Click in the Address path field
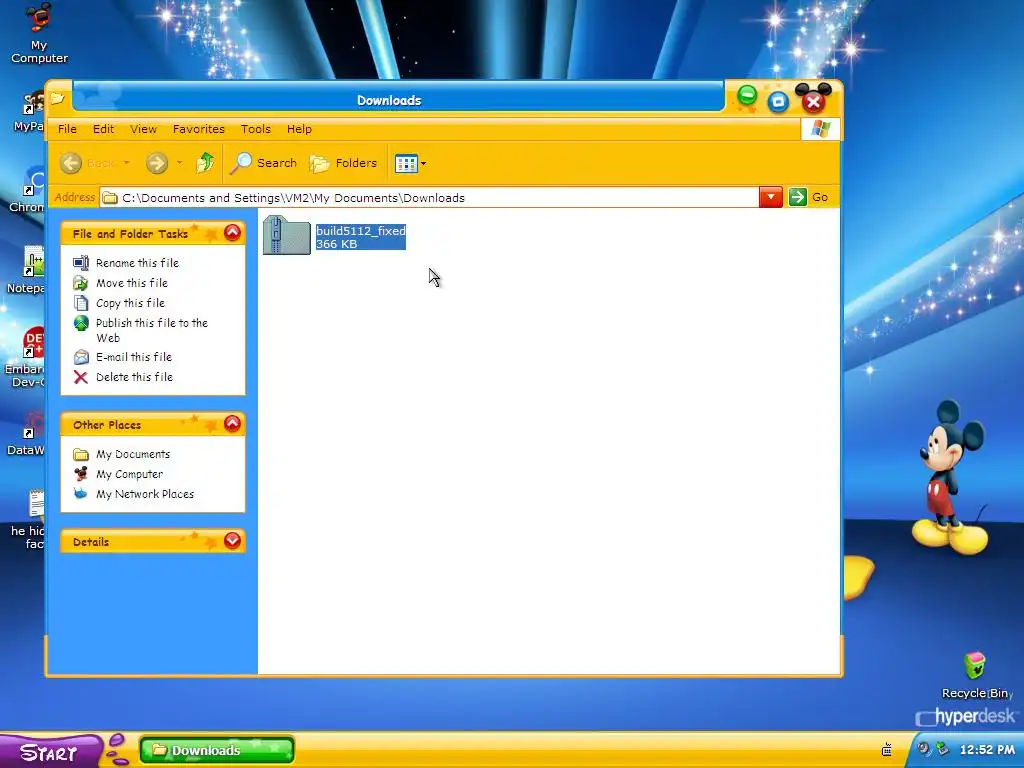Image resolution: width=1024 pixels, height=768 pixels. (x=429, y=197)
